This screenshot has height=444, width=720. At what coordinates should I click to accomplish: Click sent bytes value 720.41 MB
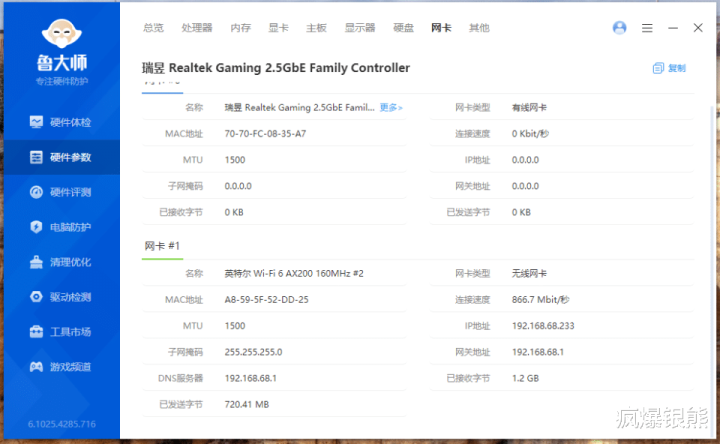tap(247, 404)
